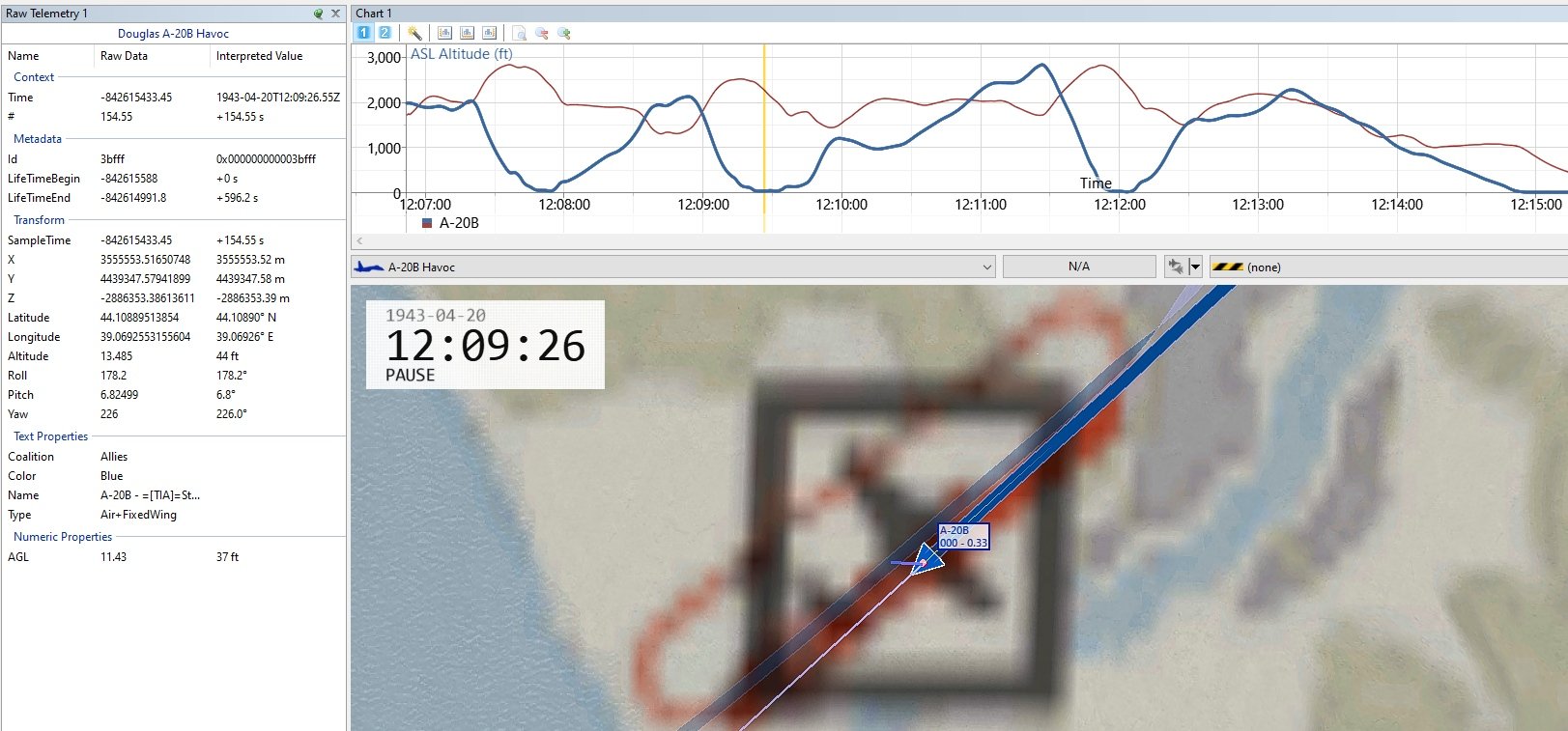The height and width of the screenshot is (731, 1568).
Task: Select chart series slot 1 button
Action: point(363,33)
